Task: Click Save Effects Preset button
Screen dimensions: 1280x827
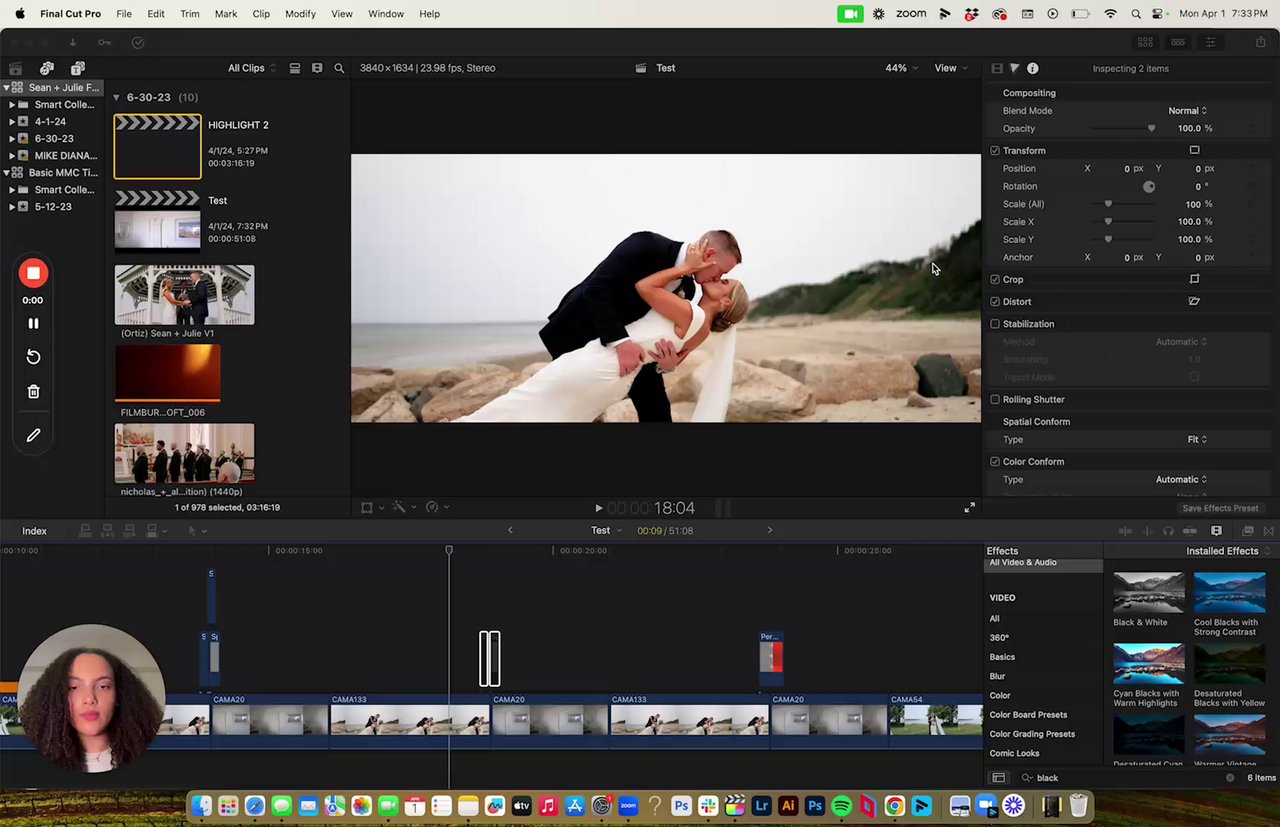Action: pos(1220,508)
